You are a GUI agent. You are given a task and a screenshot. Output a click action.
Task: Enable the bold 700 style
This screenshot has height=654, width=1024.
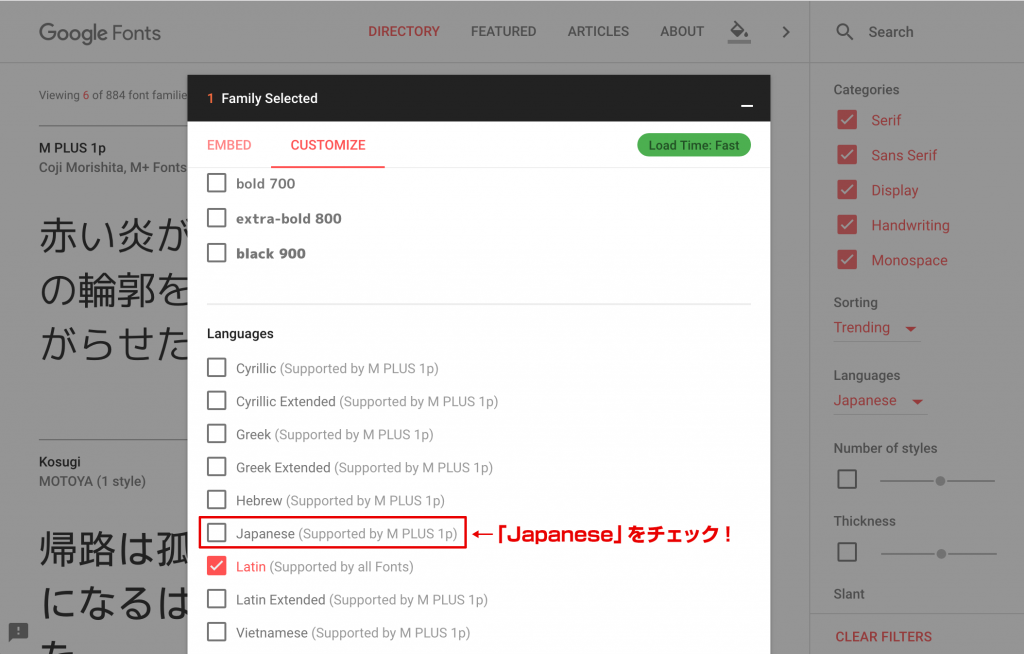pos(216,183)
